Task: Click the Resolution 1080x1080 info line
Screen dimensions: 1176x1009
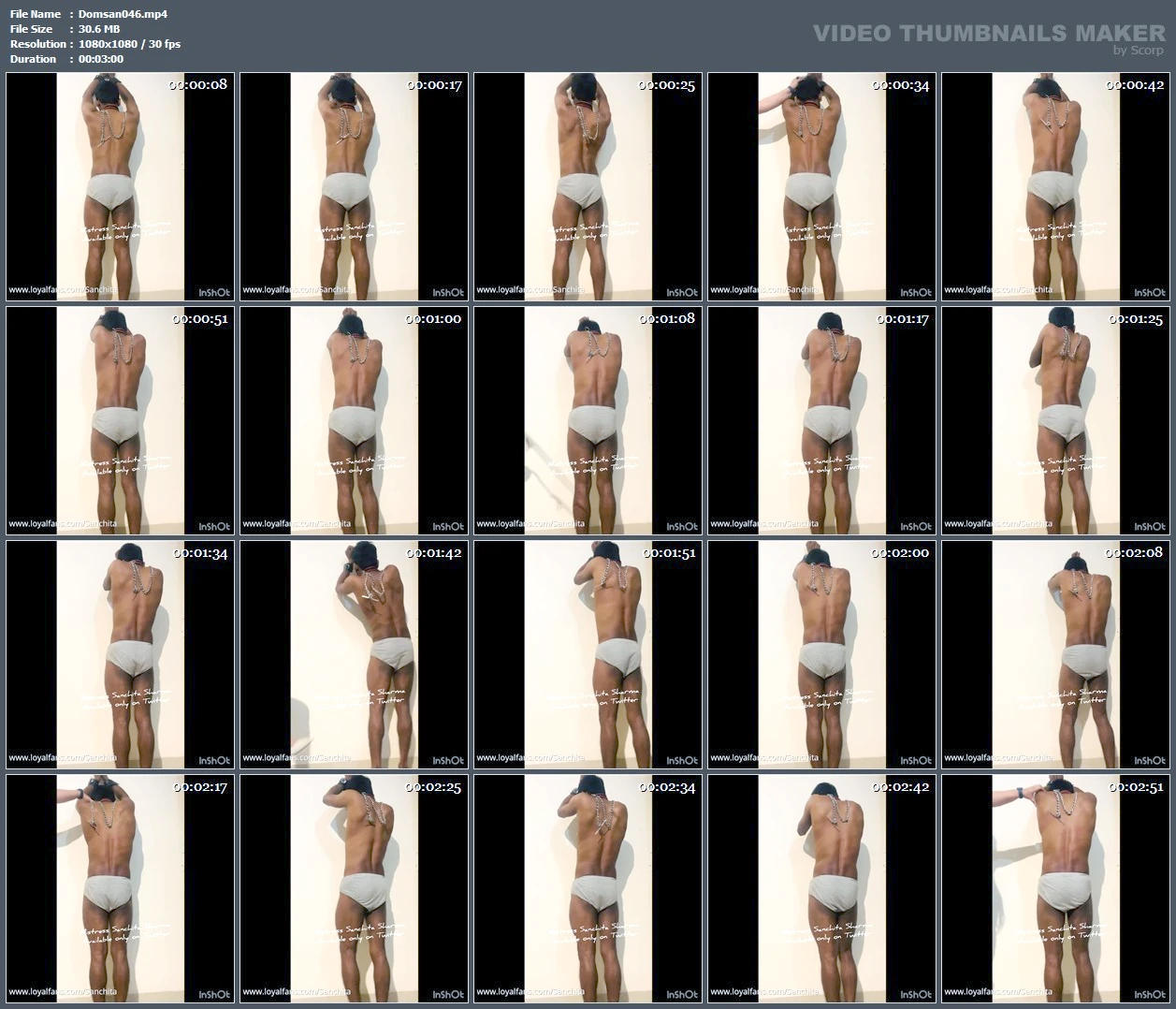Action: [x=129, y=44]
